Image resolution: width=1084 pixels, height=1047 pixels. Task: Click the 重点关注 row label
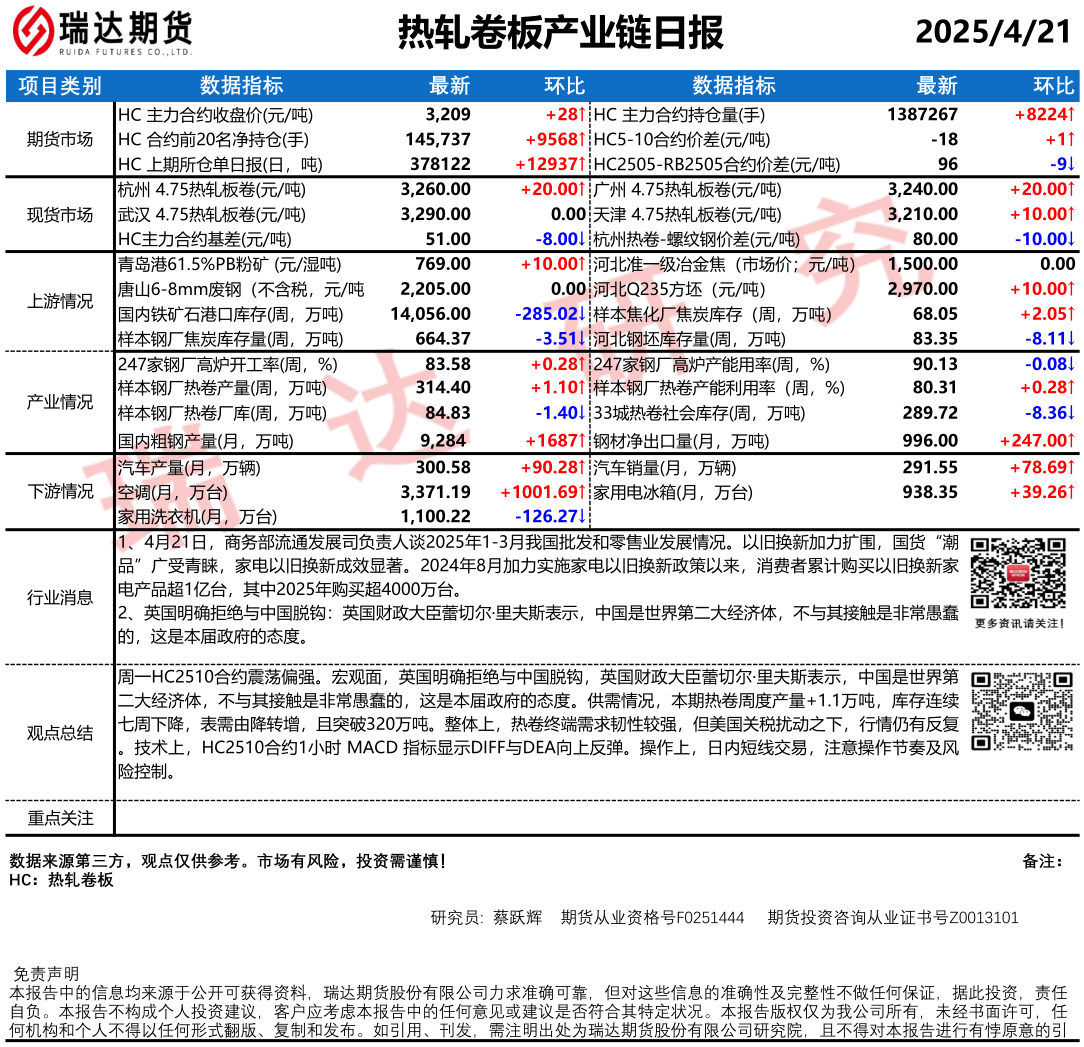60,818
